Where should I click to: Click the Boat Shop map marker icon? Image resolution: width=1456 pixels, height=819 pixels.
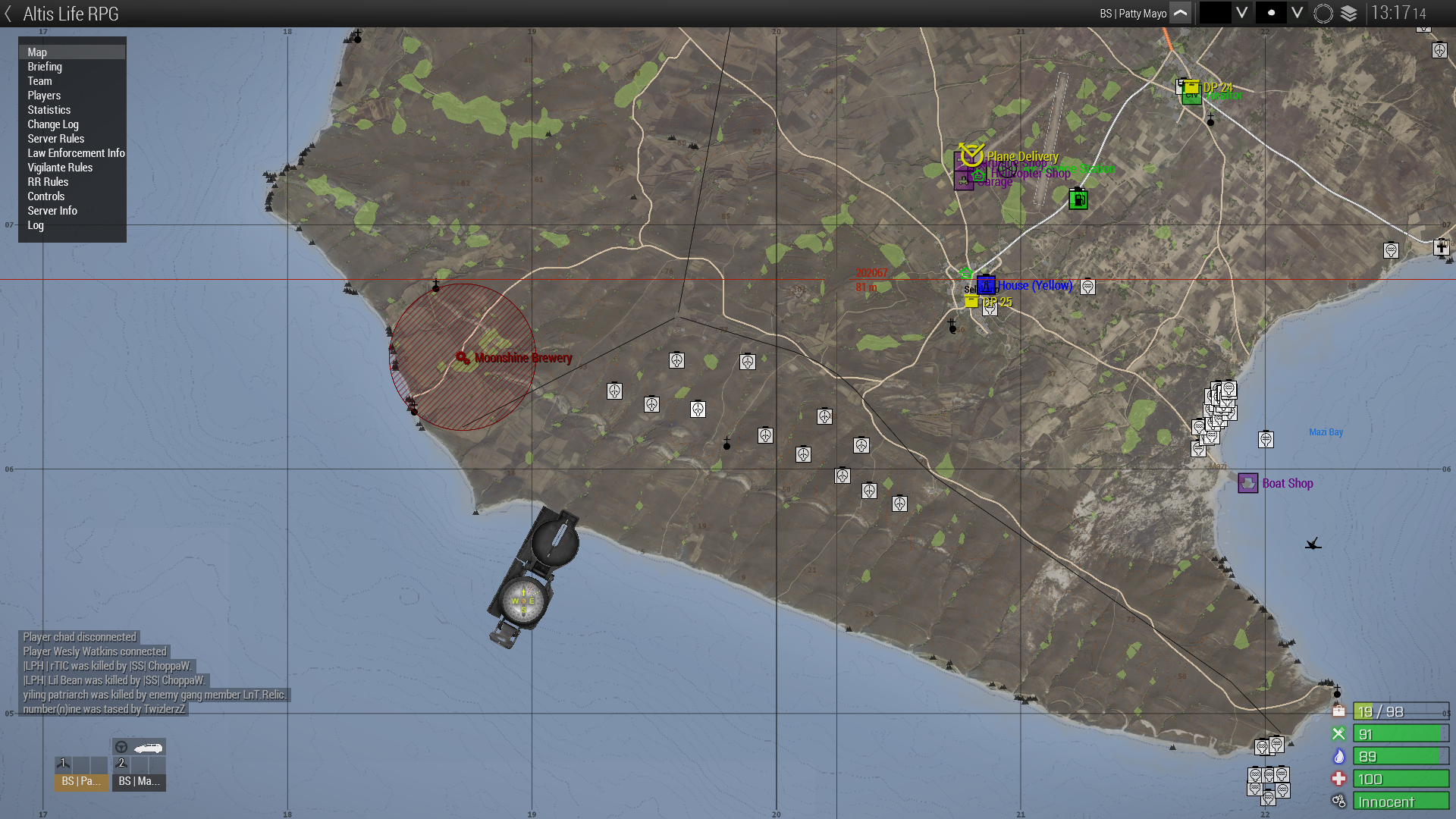coord(1247,483)
